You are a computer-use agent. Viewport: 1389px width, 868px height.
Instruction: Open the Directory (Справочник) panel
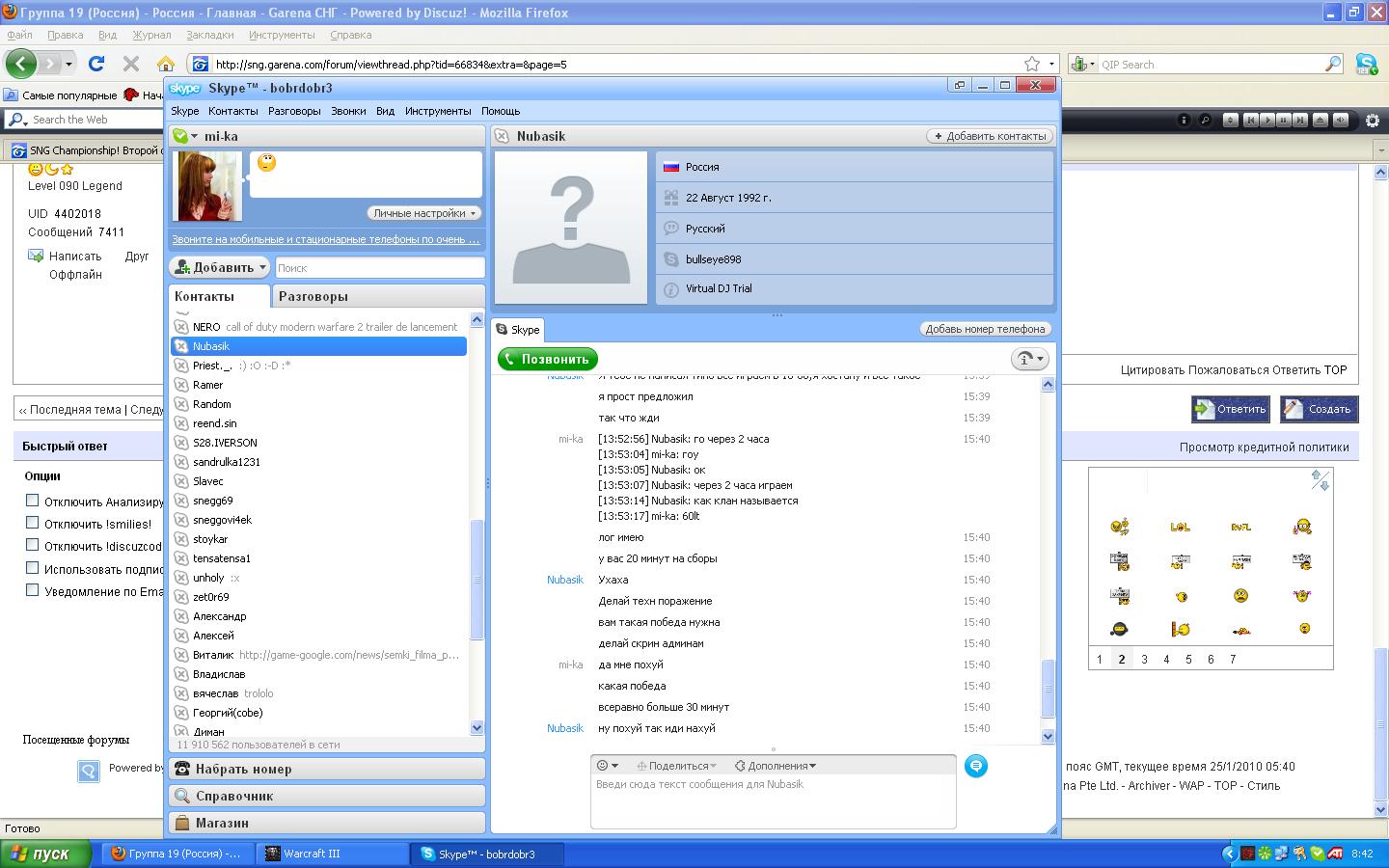click(x=326, y=796)
